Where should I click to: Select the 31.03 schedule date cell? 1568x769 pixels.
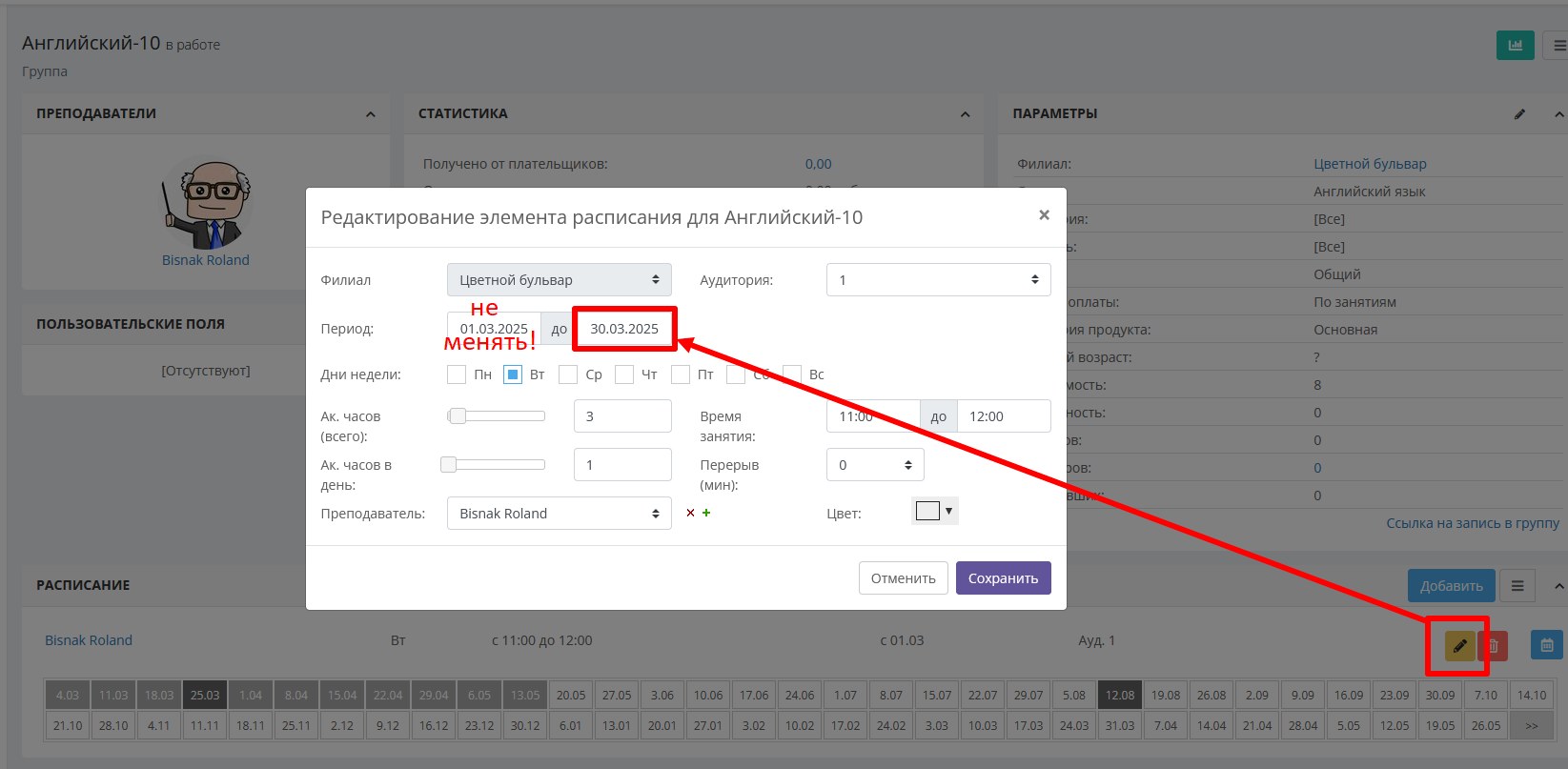tap(1120, 726)
